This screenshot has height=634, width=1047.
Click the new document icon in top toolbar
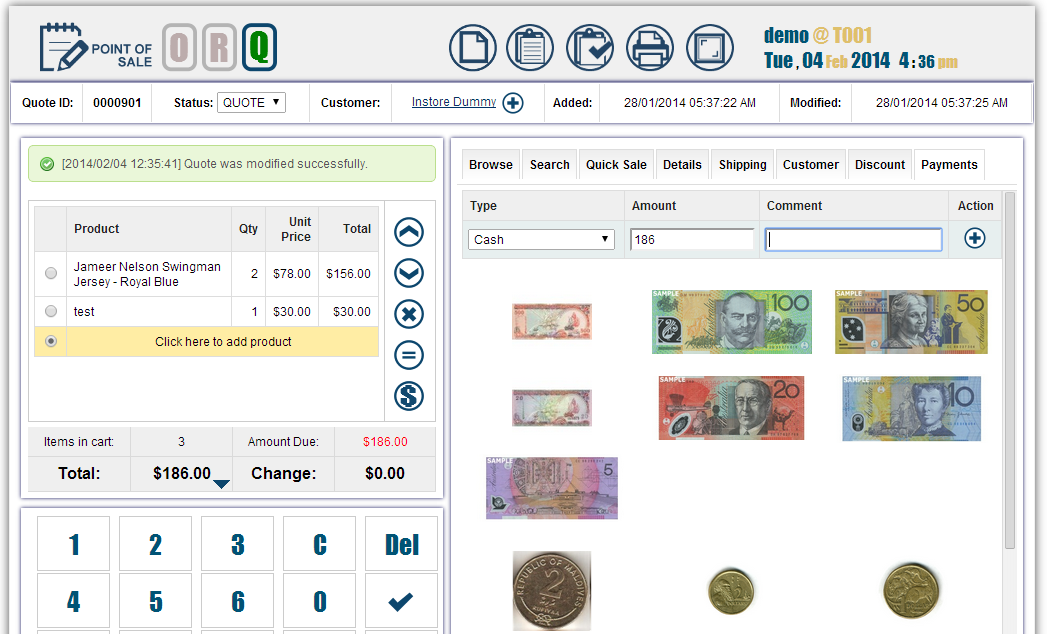coord(472,47)
